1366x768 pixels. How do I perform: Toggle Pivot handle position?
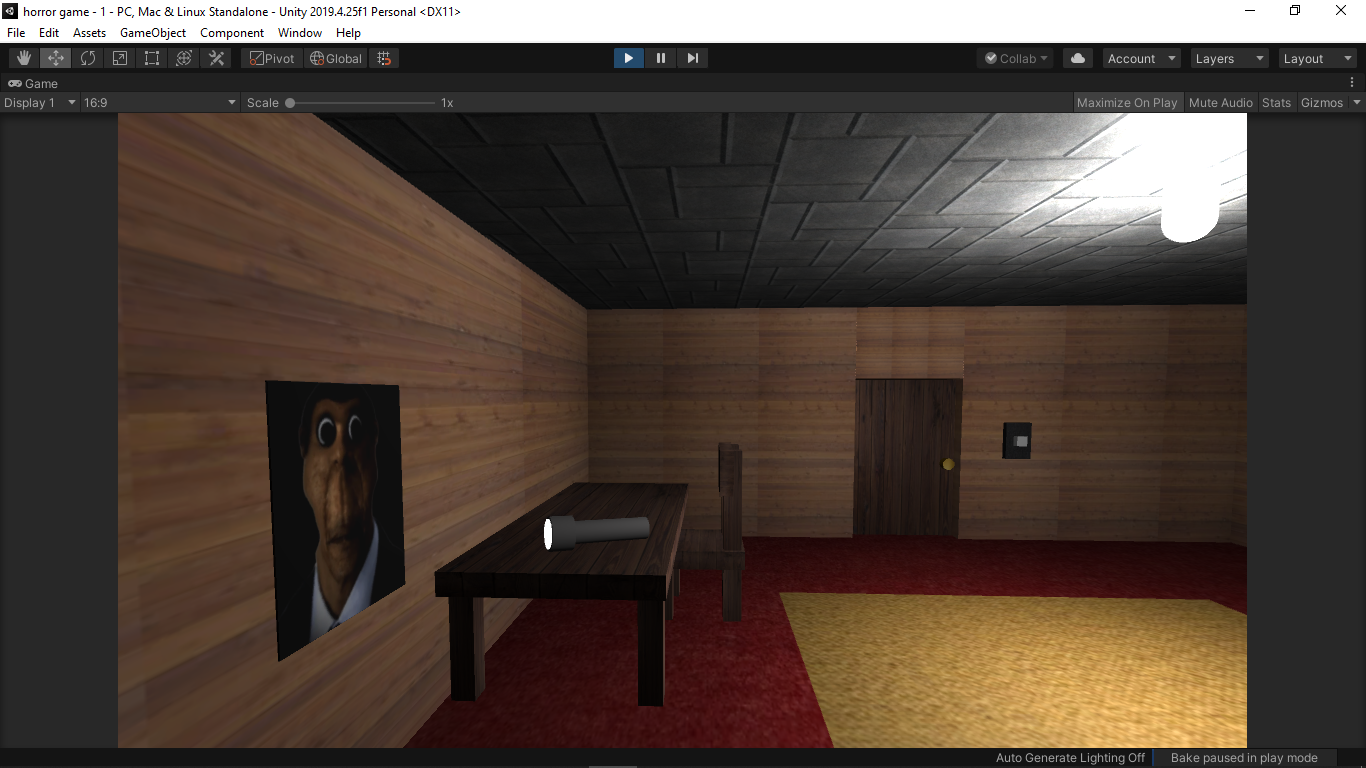pos(272,58)
